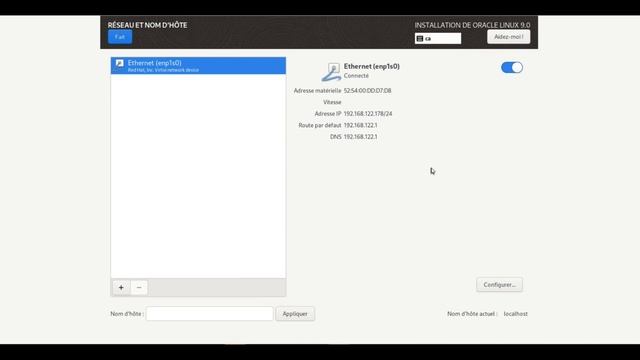Open the Aidez-moi help button
This screenshot has width=640, height=360.
click(x=509, y=37)
